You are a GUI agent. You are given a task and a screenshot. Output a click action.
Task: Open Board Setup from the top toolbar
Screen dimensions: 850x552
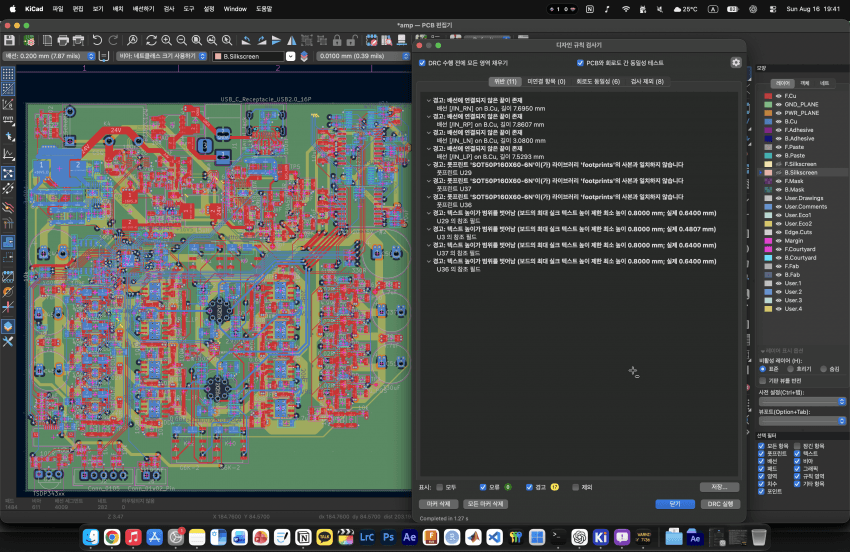pos(29,40)
